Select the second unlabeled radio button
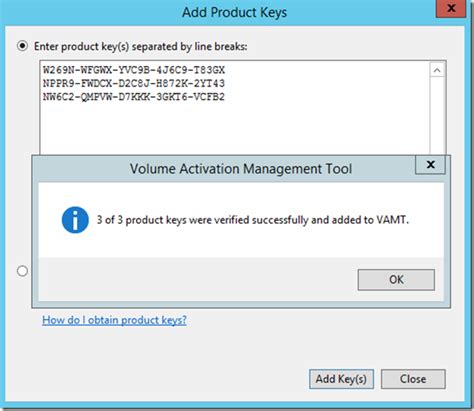Screen dimensions: 474x411 tap(22, 271)
